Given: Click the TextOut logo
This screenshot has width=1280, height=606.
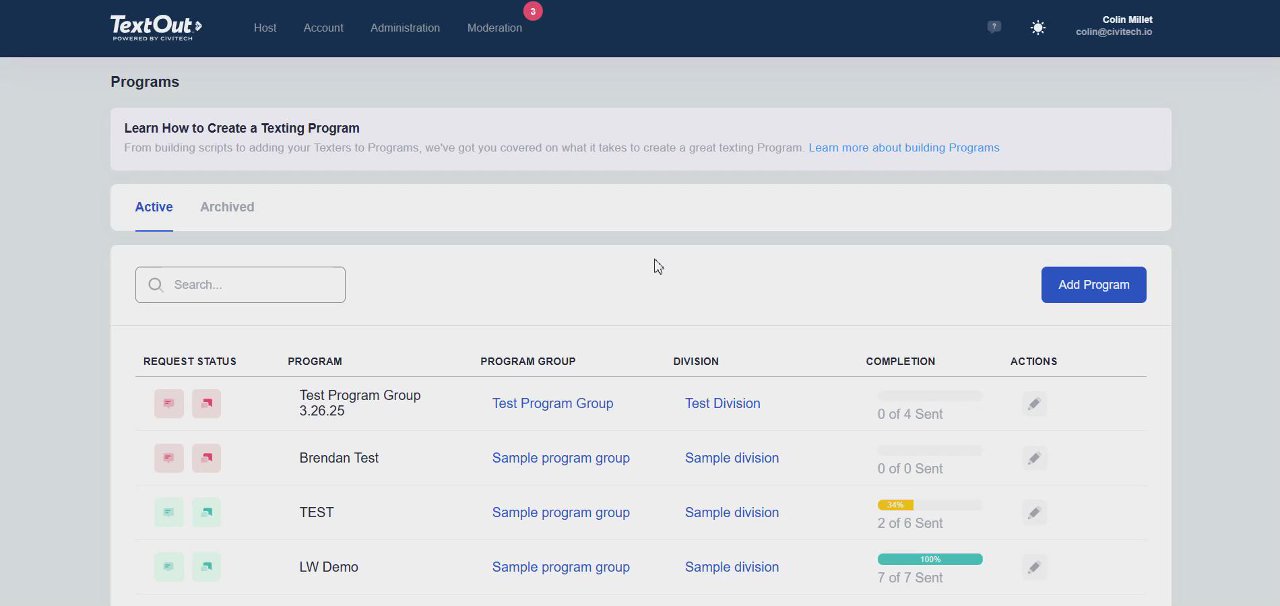Looking at the screenshot, I should point(156,27).
